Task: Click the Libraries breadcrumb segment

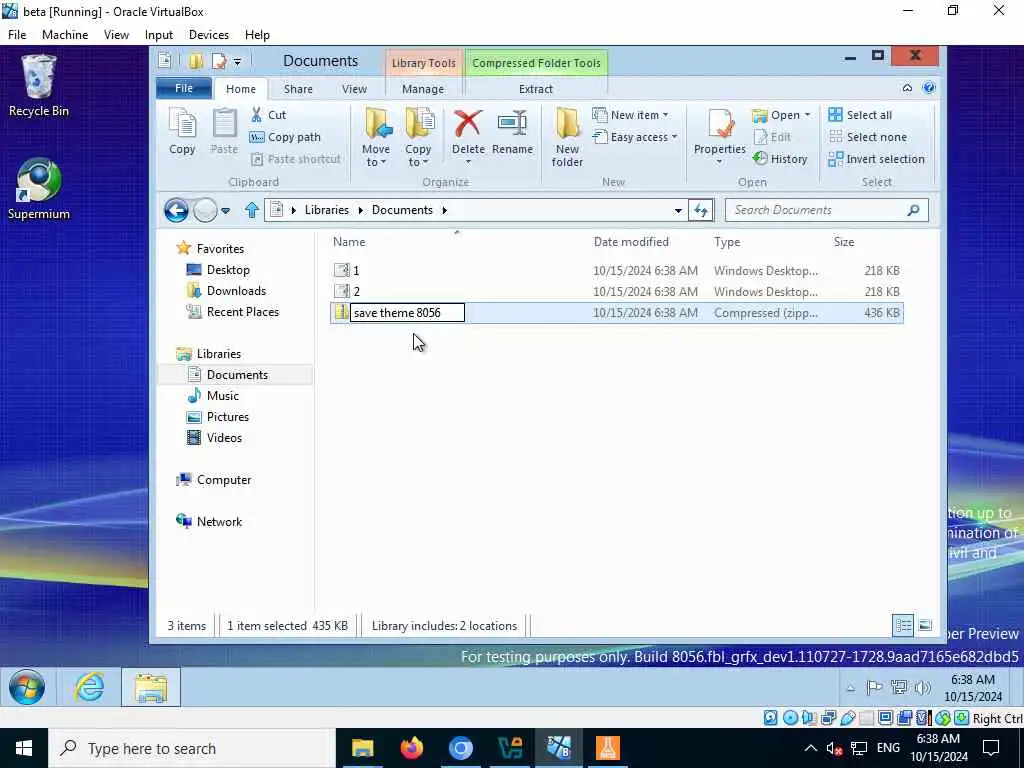Action: 327,210
